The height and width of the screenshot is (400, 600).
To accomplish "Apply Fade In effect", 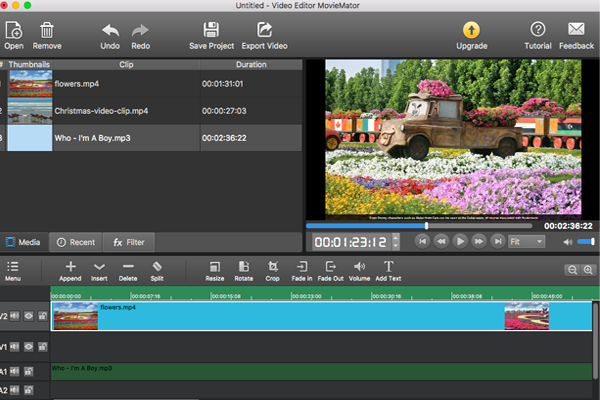I will (302, 271).
